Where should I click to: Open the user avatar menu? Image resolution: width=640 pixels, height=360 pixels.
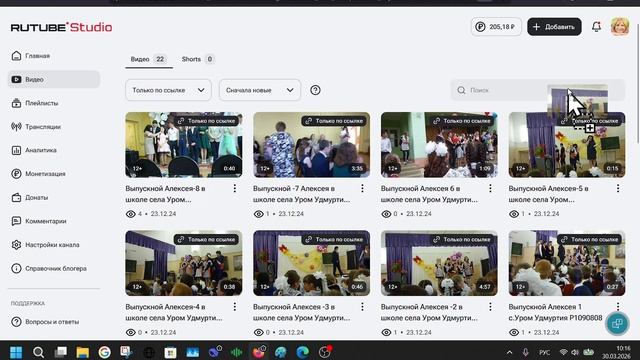(x=620, y=27)
